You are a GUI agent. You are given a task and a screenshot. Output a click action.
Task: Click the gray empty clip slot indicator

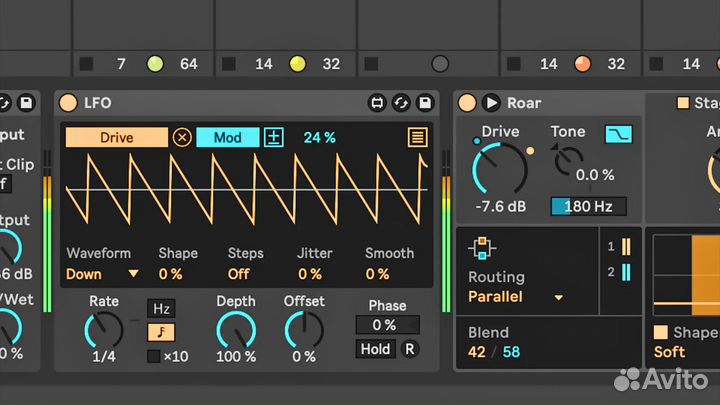tap(440, 64)
